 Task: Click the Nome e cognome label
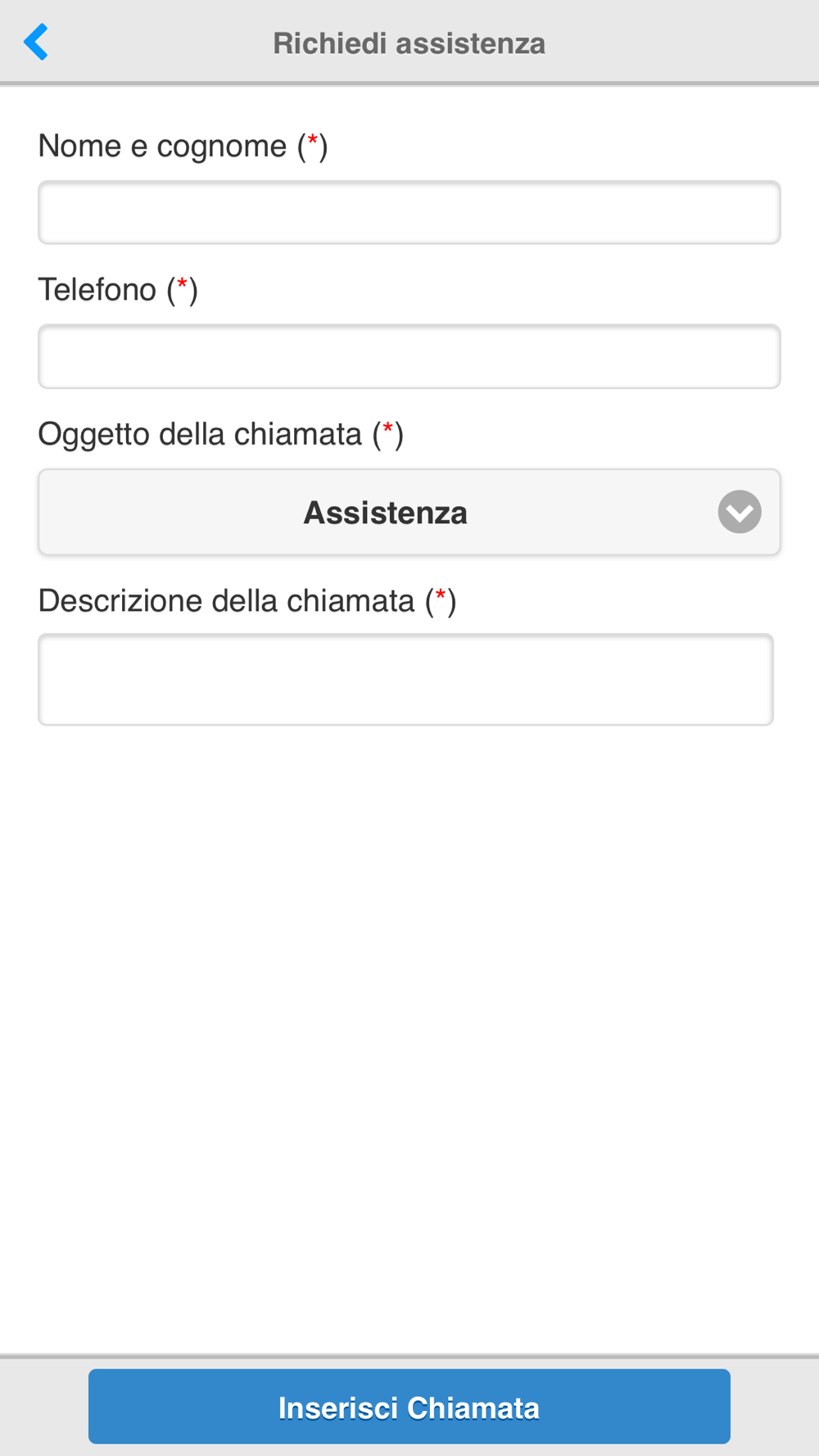tap(183, 147)
